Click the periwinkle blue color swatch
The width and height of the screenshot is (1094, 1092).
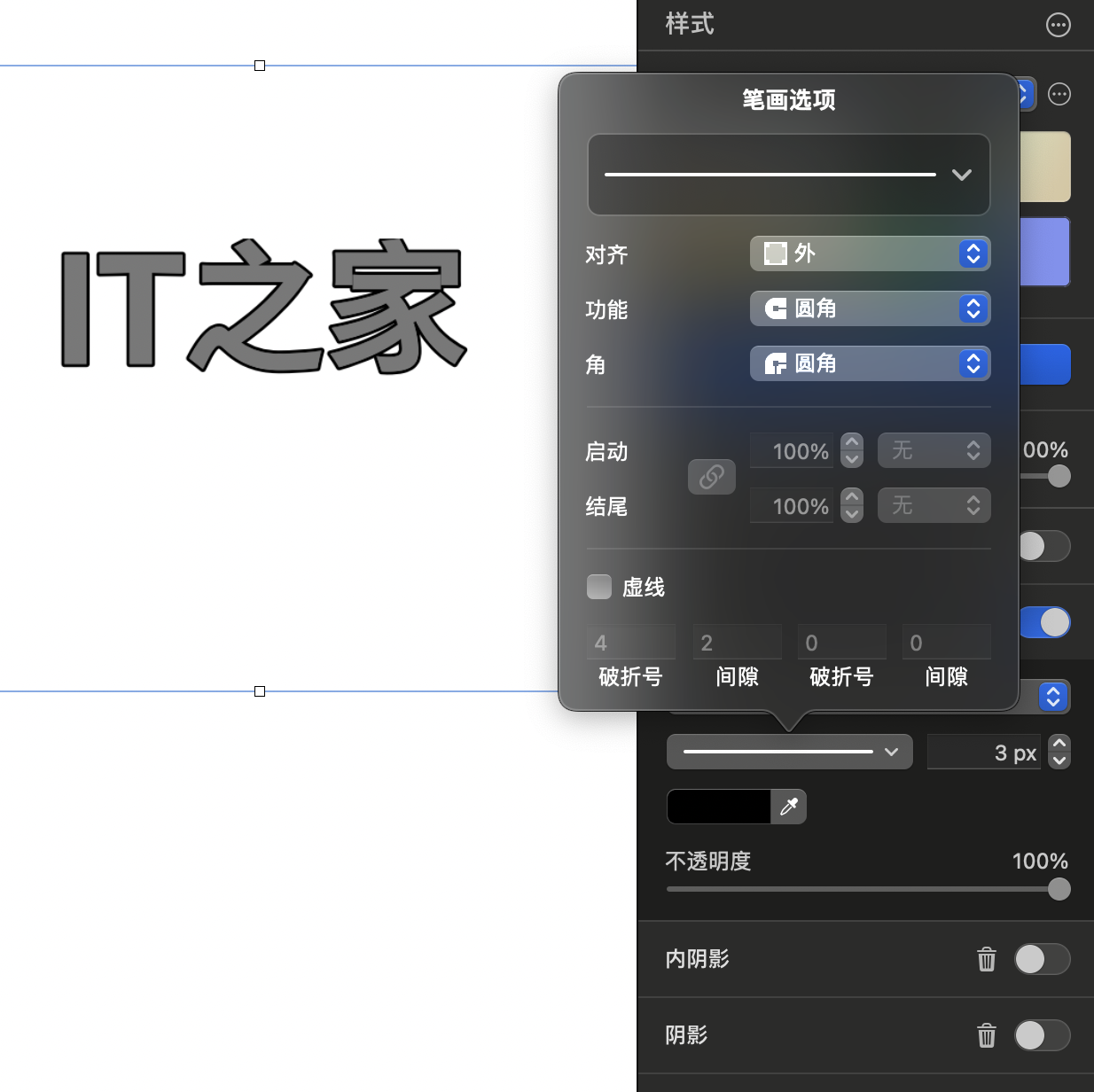1045,252
